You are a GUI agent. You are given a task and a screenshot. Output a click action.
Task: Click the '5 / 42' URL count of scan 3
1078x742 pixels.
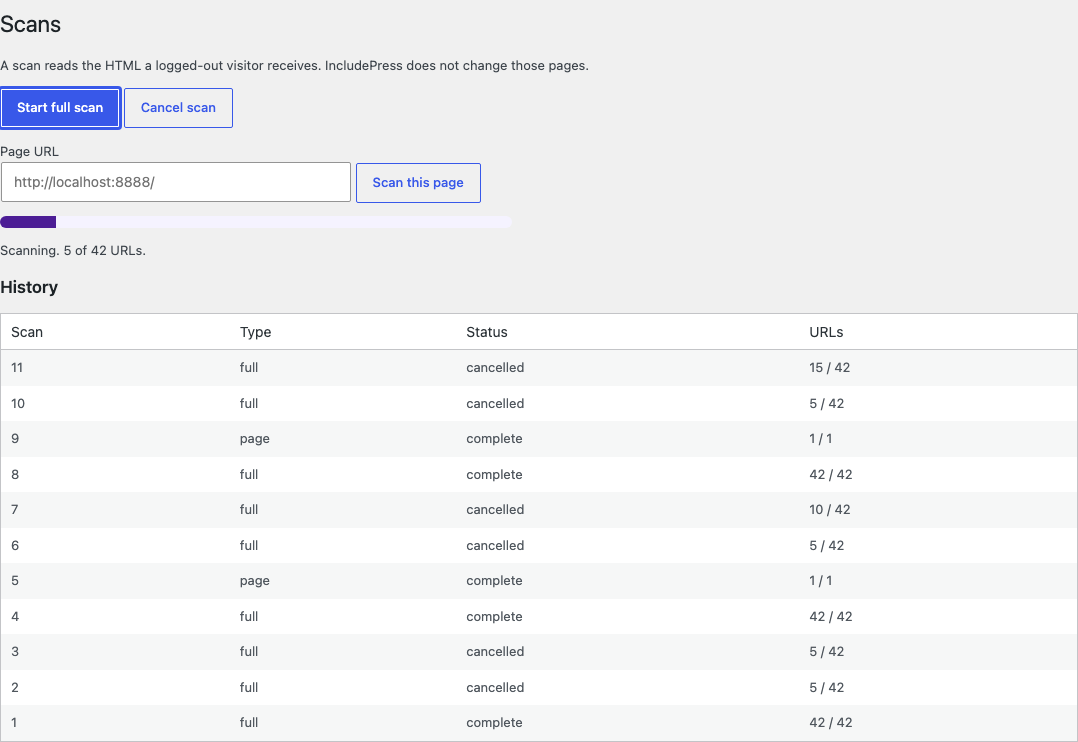point(827,651)
